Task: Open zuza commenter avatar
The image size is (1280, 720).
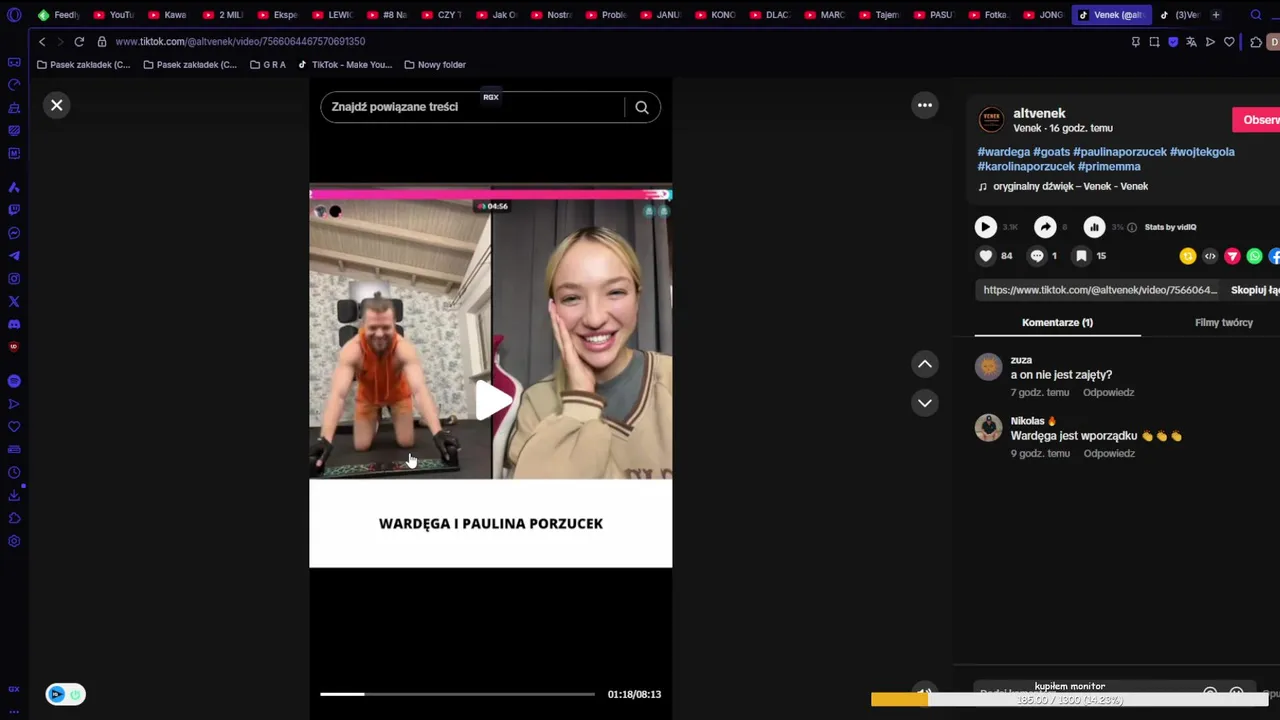Action: (988, 367)
